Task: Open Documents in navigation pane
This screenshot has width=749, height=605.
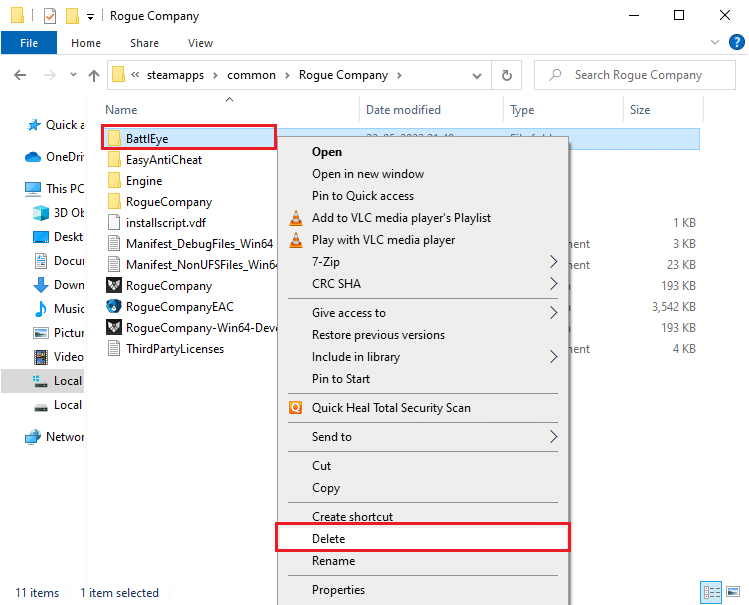Action: [58, 261]
